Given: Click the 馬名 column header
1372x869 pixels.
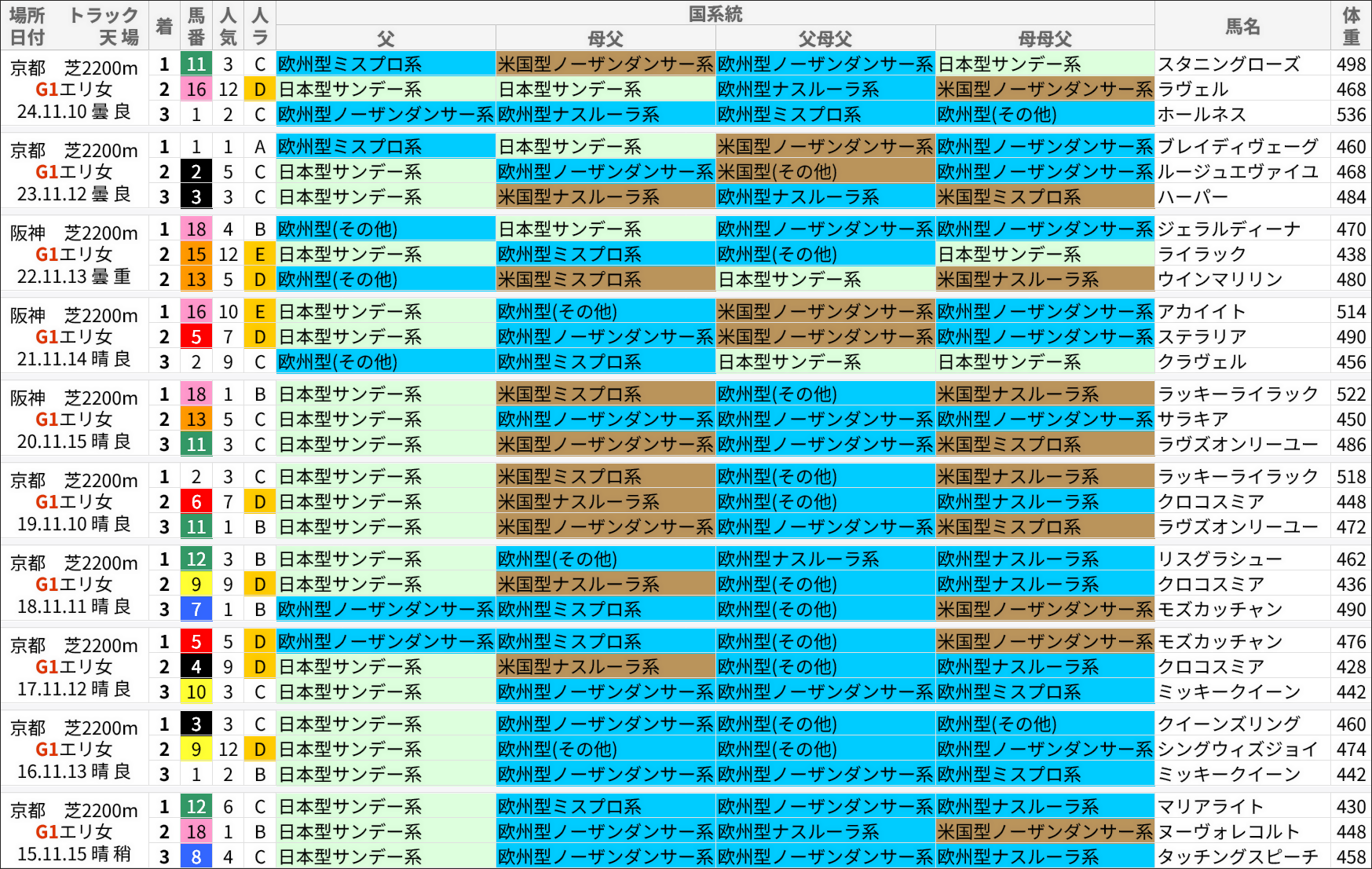Looking at the screenshot, I should tap(1245, 25).
